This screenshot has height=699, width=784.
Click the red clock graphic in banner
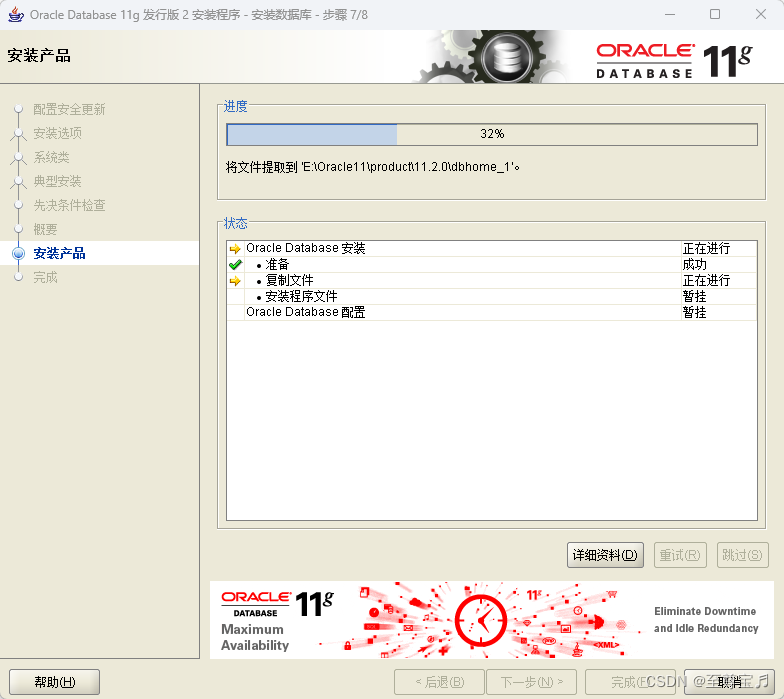[481, 620]
